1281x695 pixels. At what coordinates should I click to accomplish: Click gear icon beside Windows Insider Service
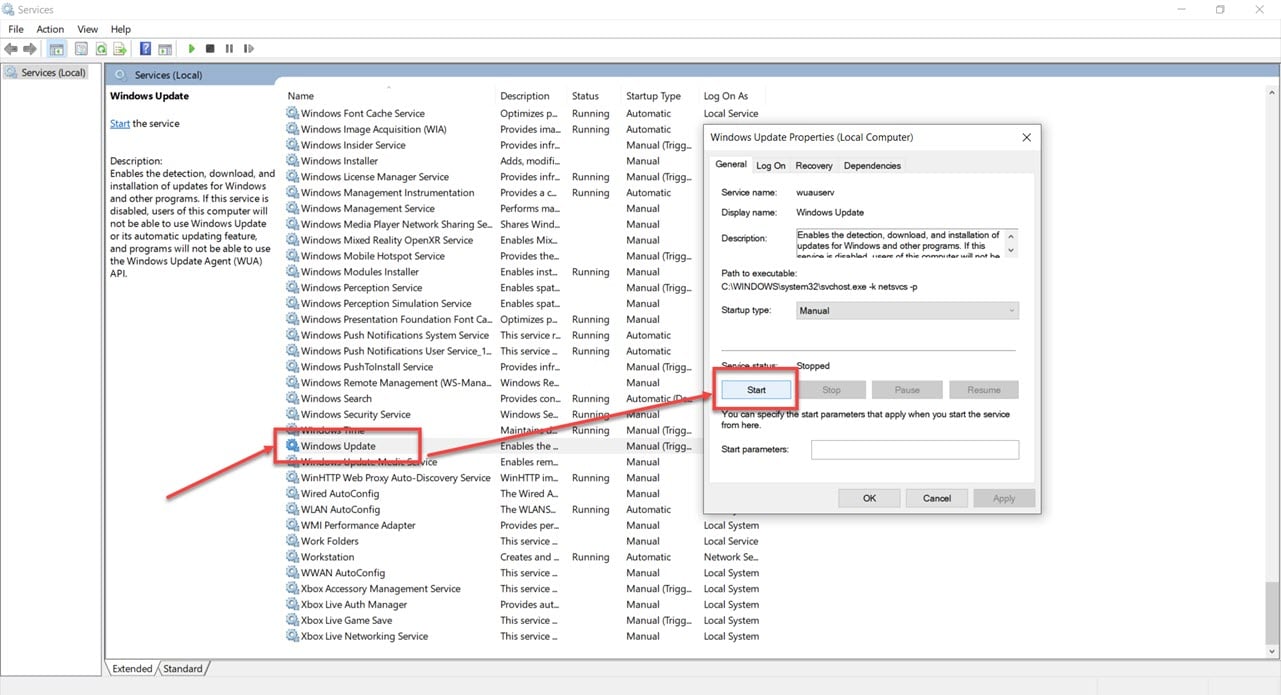(x=293, y=145)
